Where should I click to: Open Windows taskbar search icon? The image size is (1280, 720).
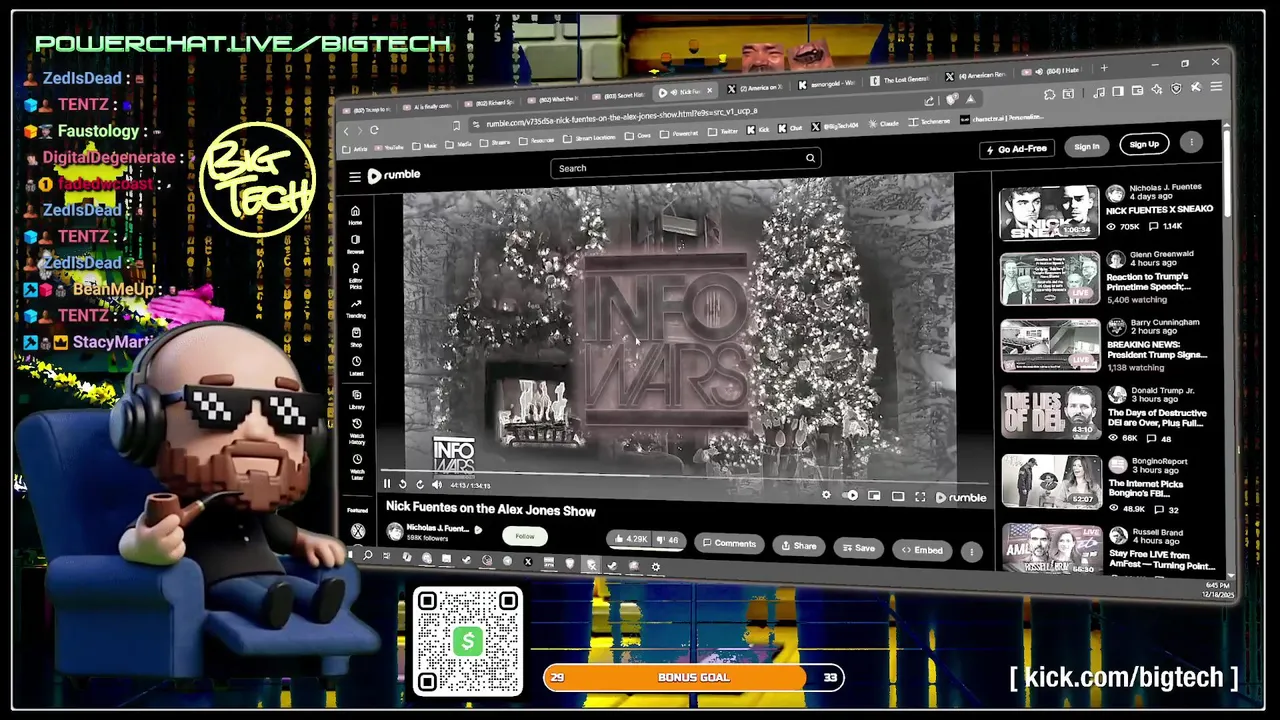(x=368, y=555)
